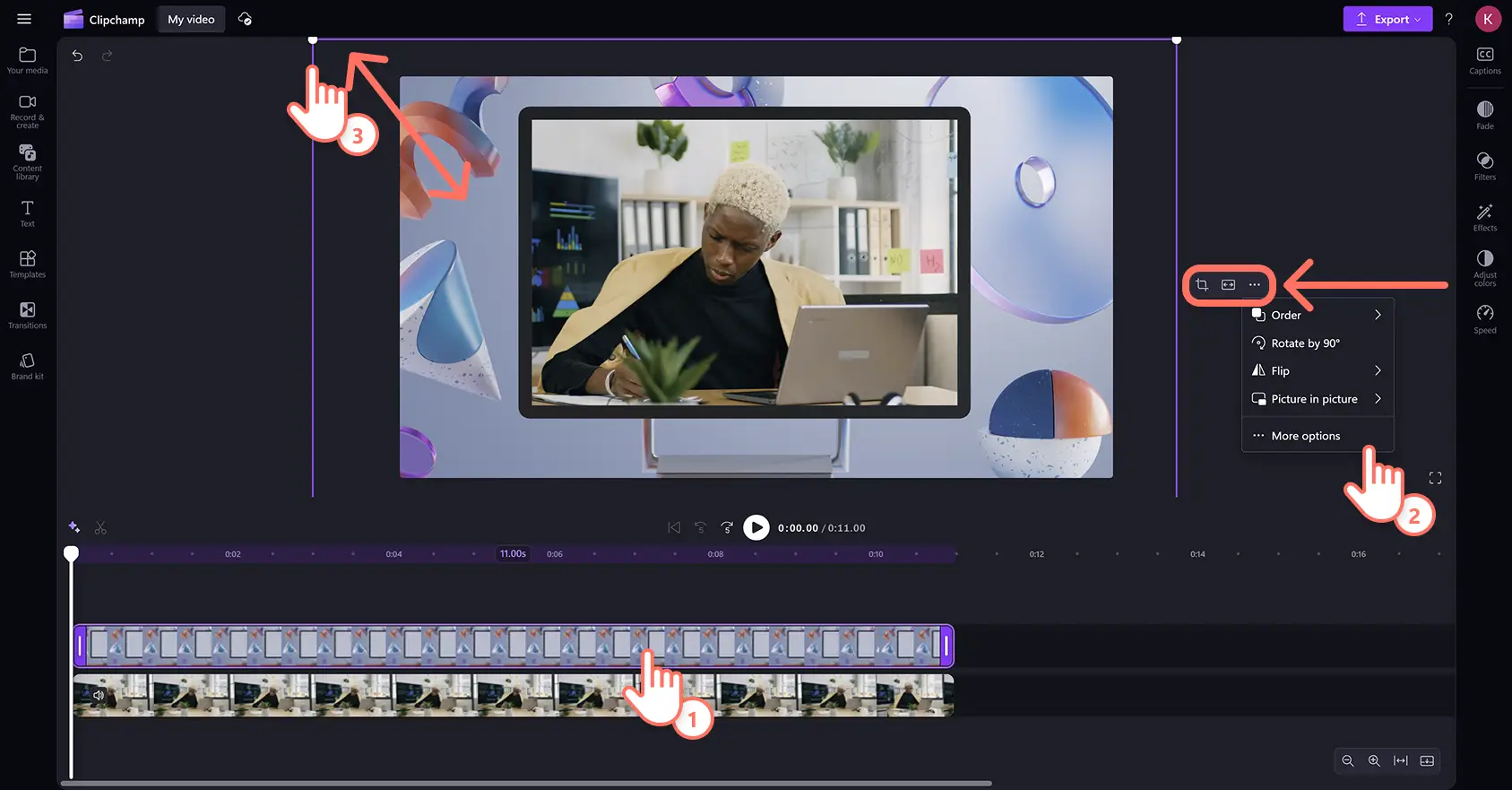The width and height of the screenshot is (1512, 790).
Task: Click the timeline playhead marker
Action: click(71, 553)
